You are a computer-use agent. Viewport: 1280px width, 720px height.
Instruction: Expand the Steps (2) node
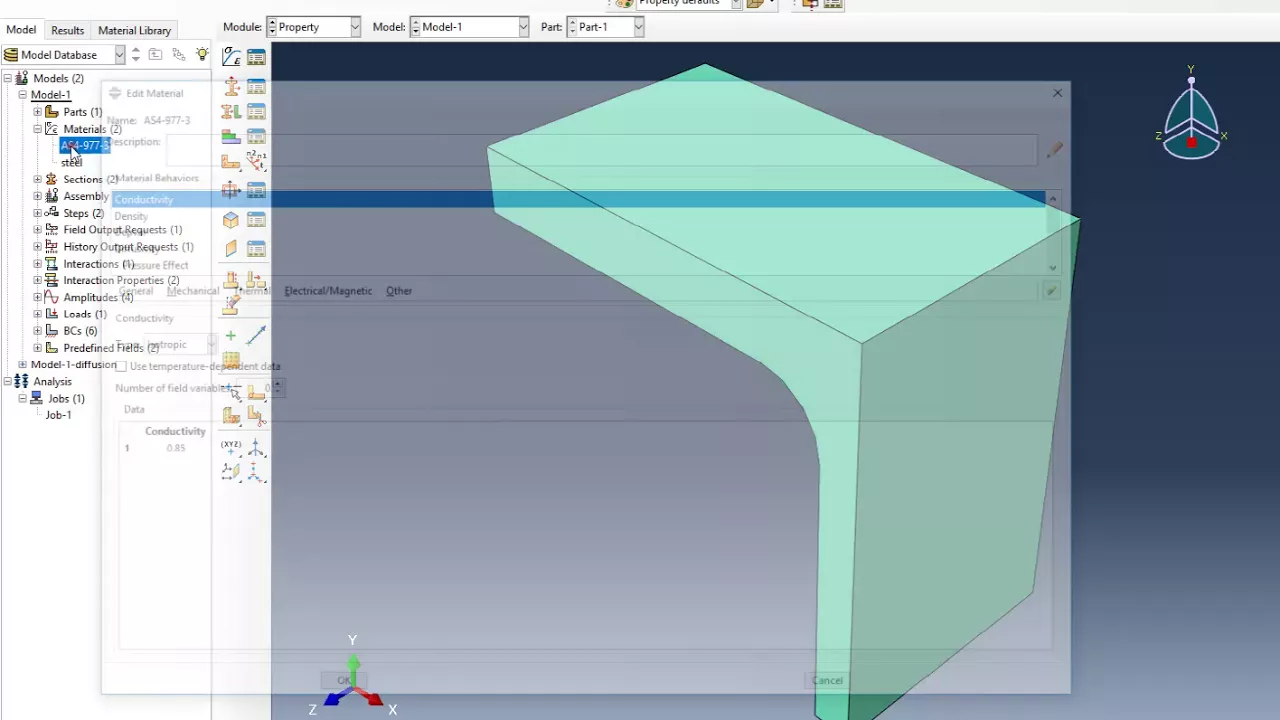37,213
